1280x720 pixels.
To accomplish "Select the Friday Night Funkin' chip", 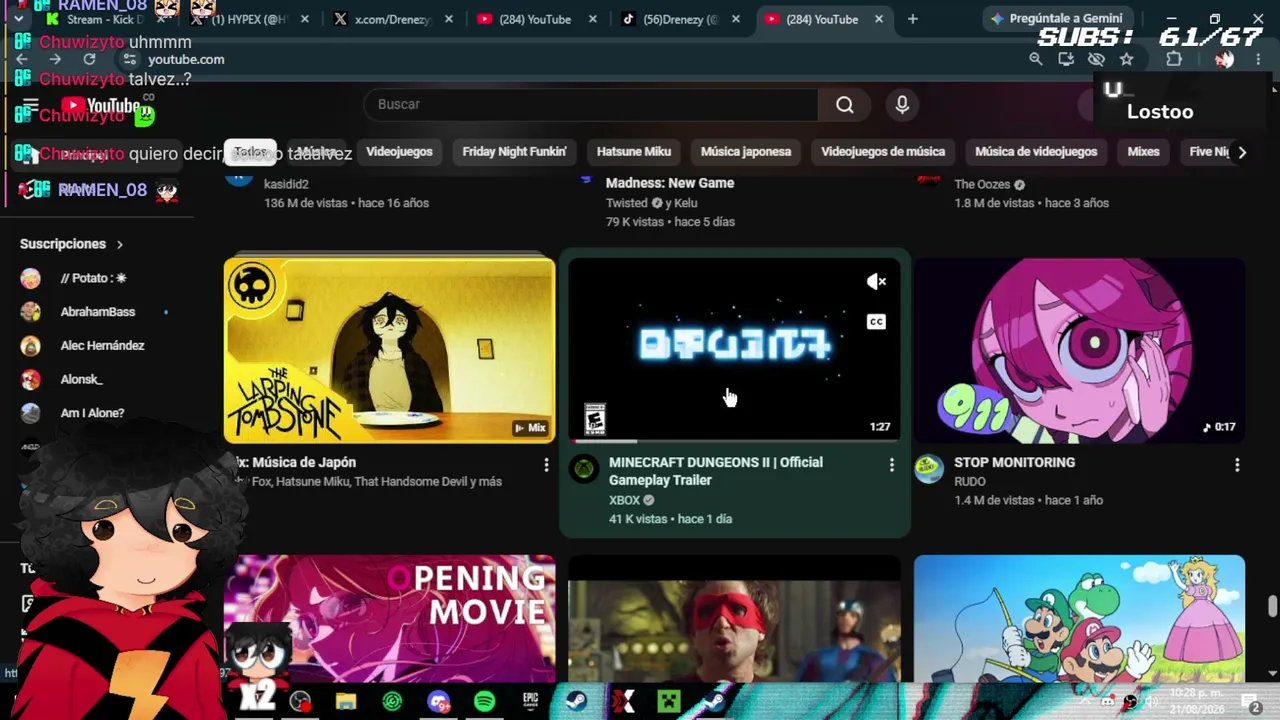I will 514,152.
